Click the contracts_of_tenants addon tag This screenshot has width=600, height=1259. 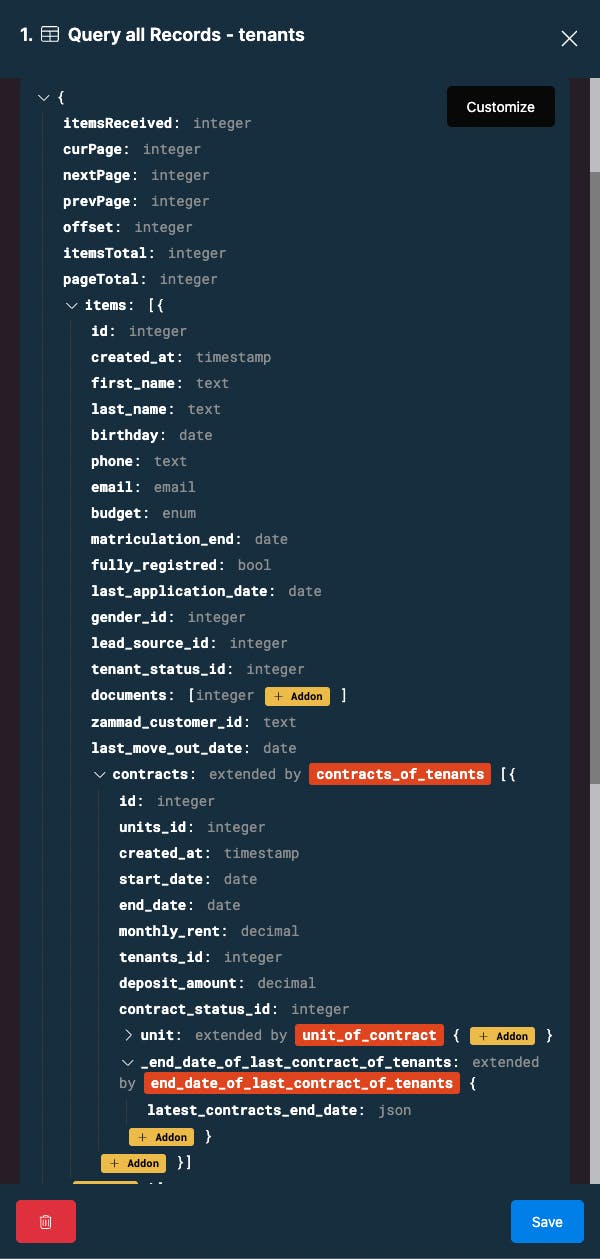[x=400, y=774]
